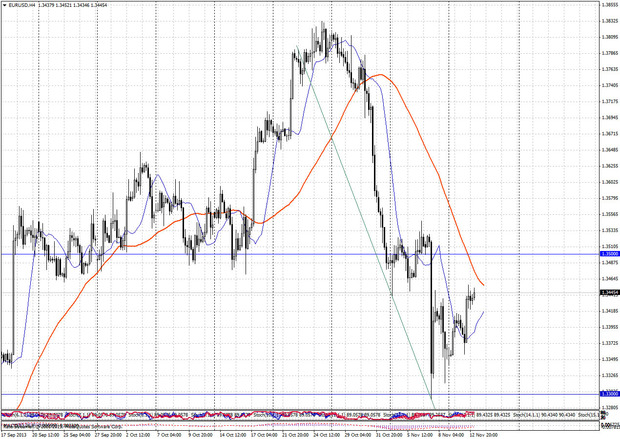This screenshot has width=620, height=439.
Task: Click the 17 Sep 2013 date label
Action: click(x=13, y=435)
